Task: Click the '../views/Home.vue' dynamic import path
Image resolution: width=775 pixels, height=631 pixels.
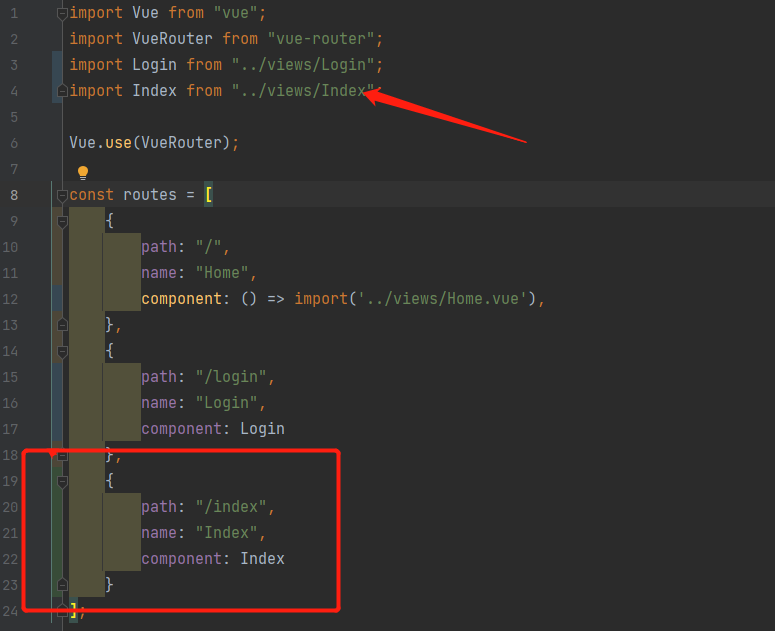Action: pos(442,299)
